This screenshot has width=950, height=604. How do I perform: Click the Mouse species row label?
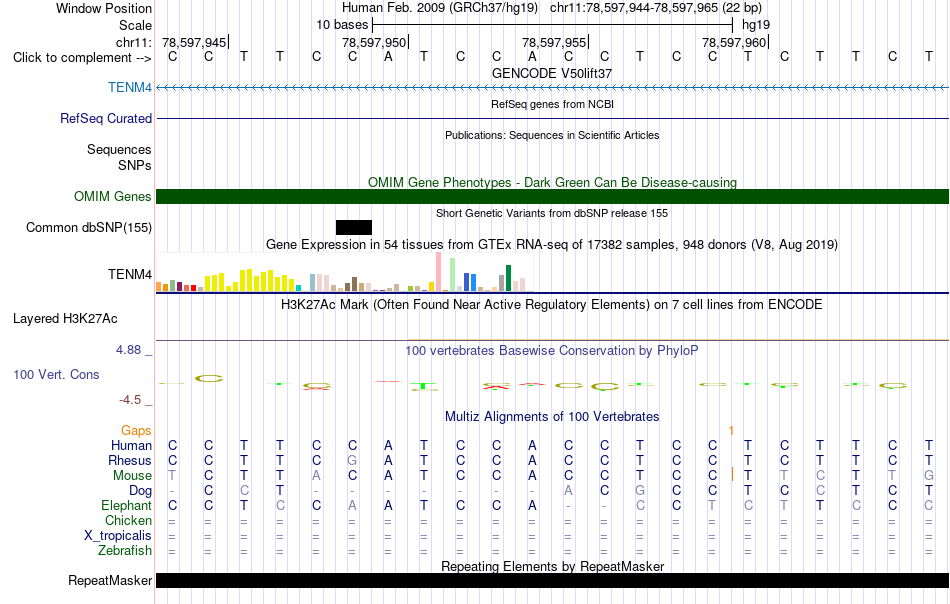[132, 476]
